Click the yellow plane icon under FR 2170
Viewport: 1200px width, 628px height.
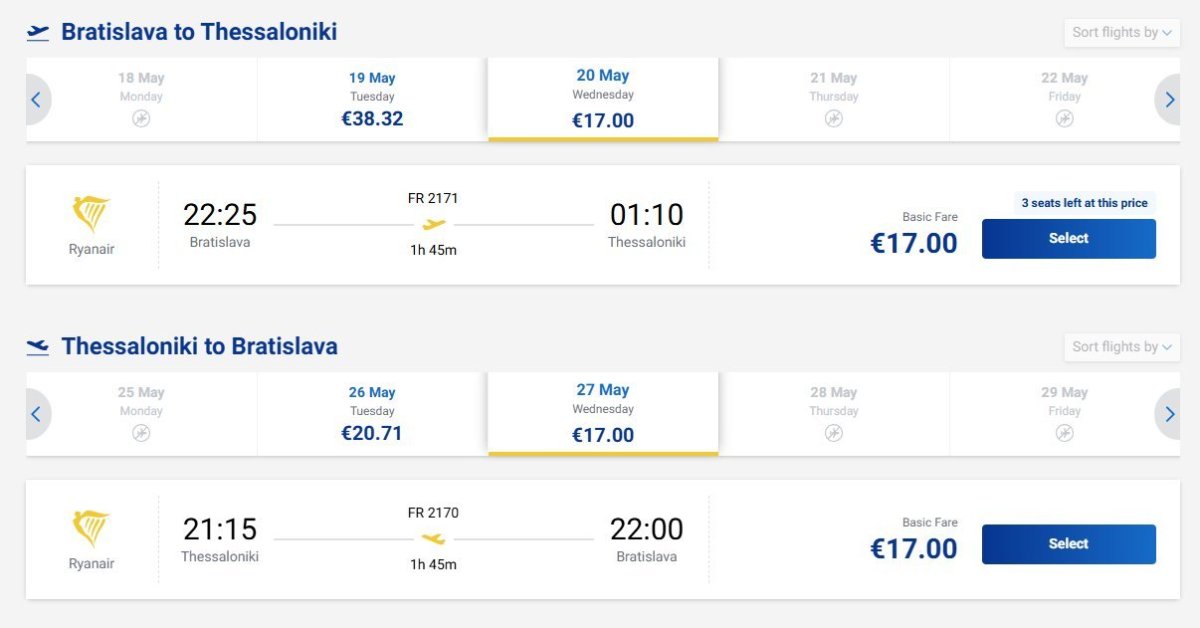click(433, 539)
